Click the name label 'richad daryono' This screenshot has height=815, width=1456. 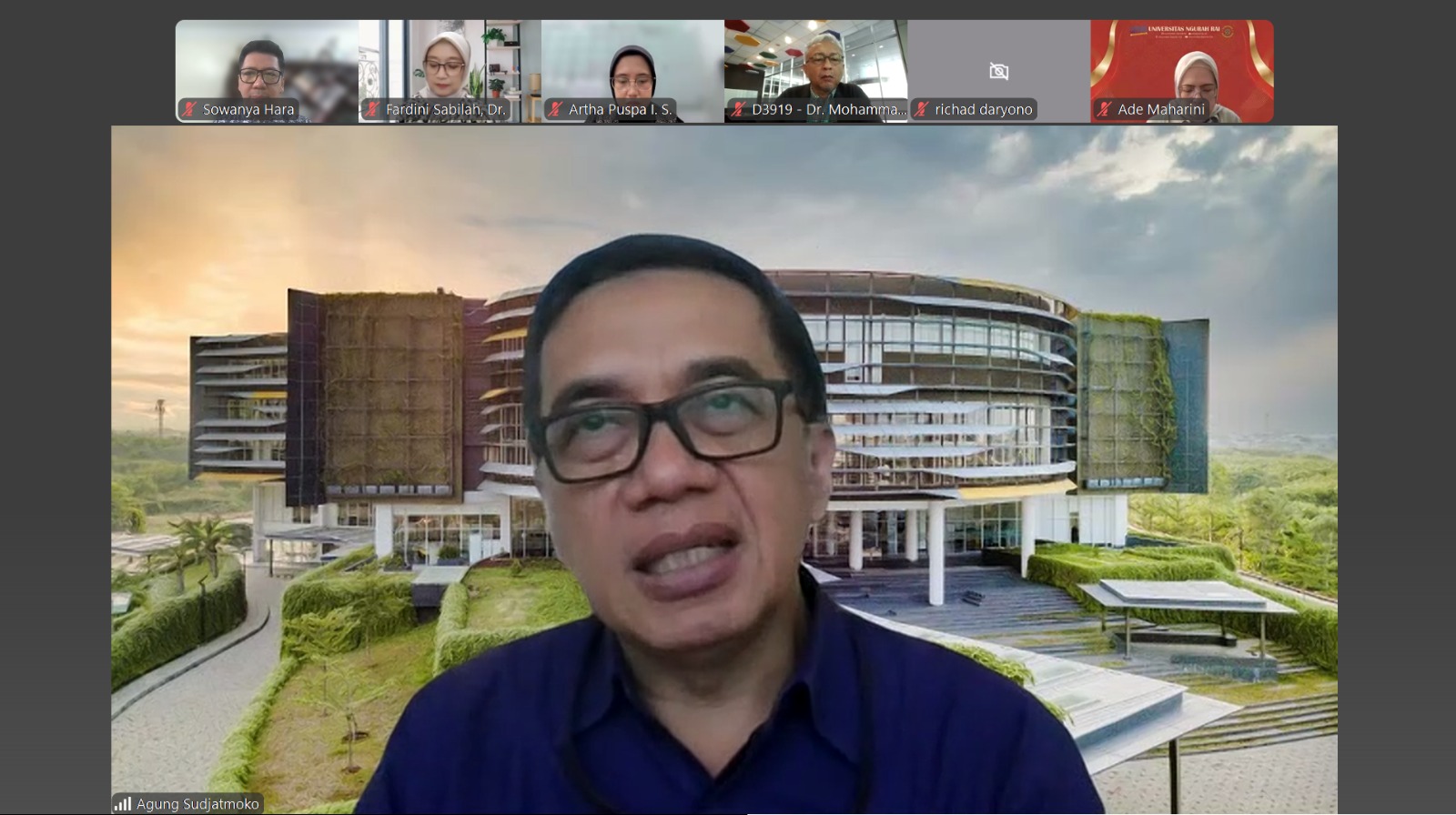984,109
